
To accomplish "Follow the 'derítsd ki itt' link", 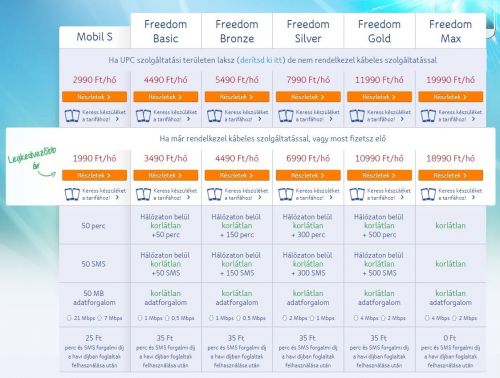I will pos(261,60).
